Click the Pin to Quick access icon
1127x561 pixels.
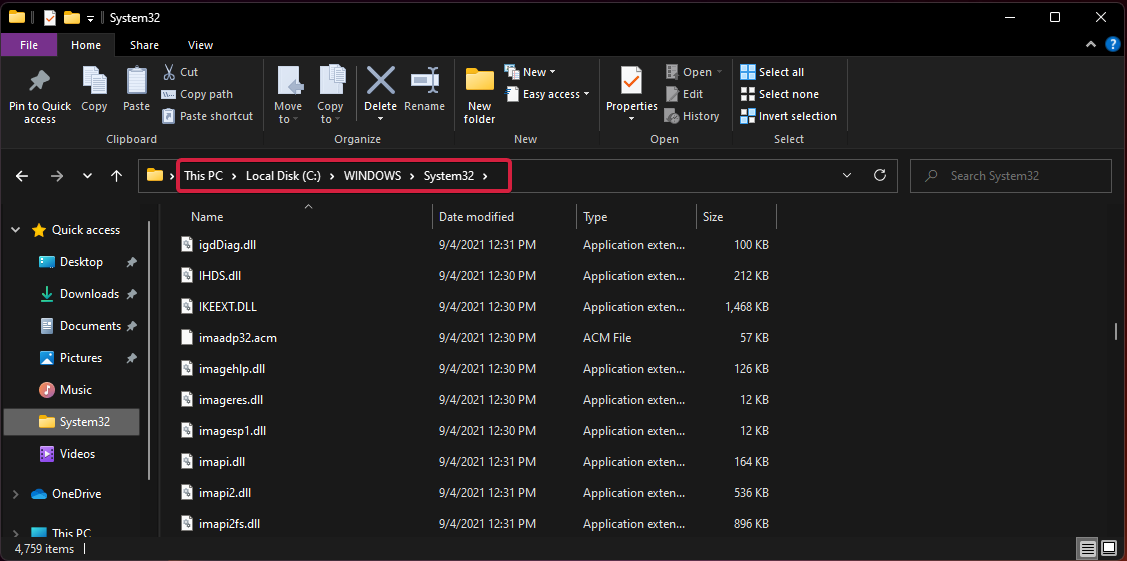[x=40, y=81]
